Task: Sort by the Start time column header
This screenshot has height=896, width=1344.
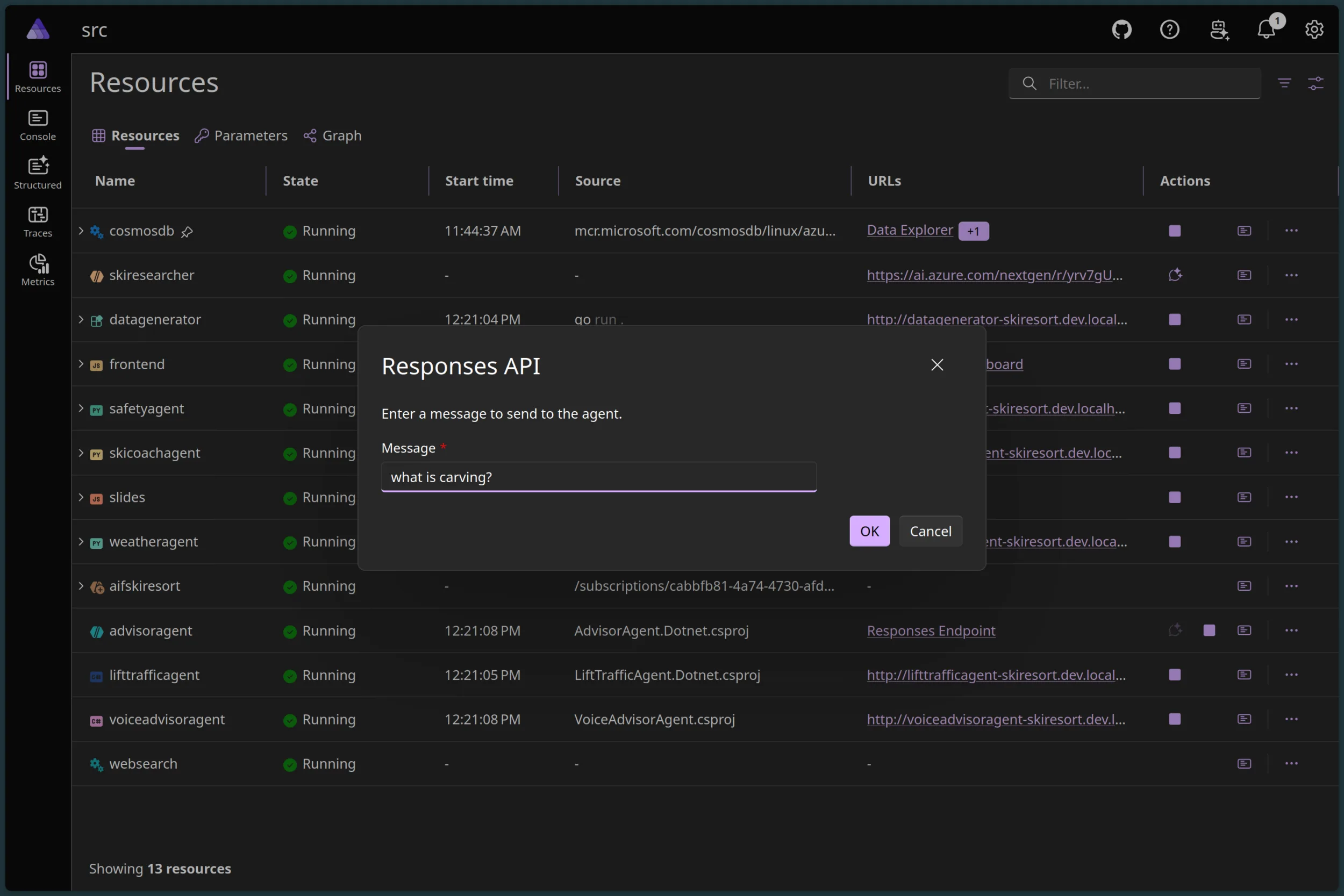Action: (479, 181)
